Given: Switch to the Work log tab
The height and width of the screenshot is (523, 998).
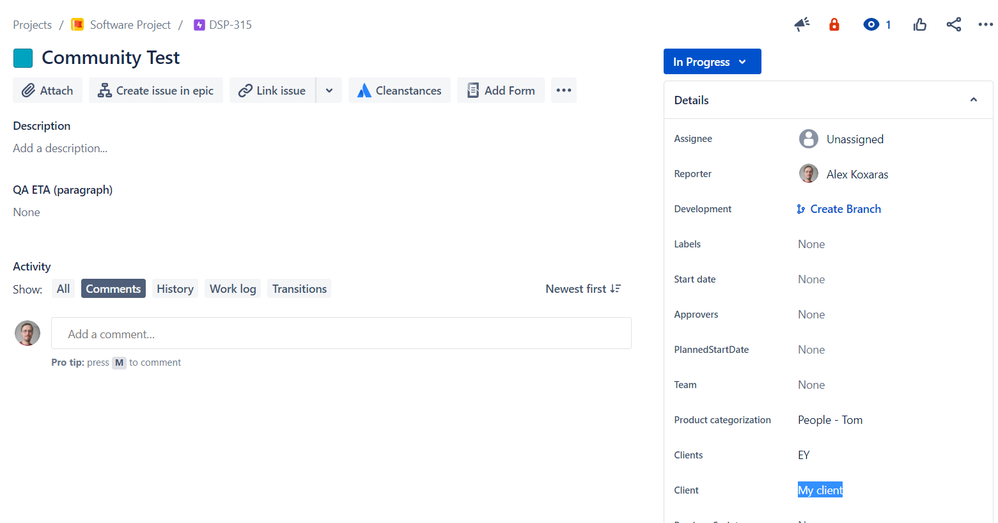Looking at the screenshot, I should 233,289.
